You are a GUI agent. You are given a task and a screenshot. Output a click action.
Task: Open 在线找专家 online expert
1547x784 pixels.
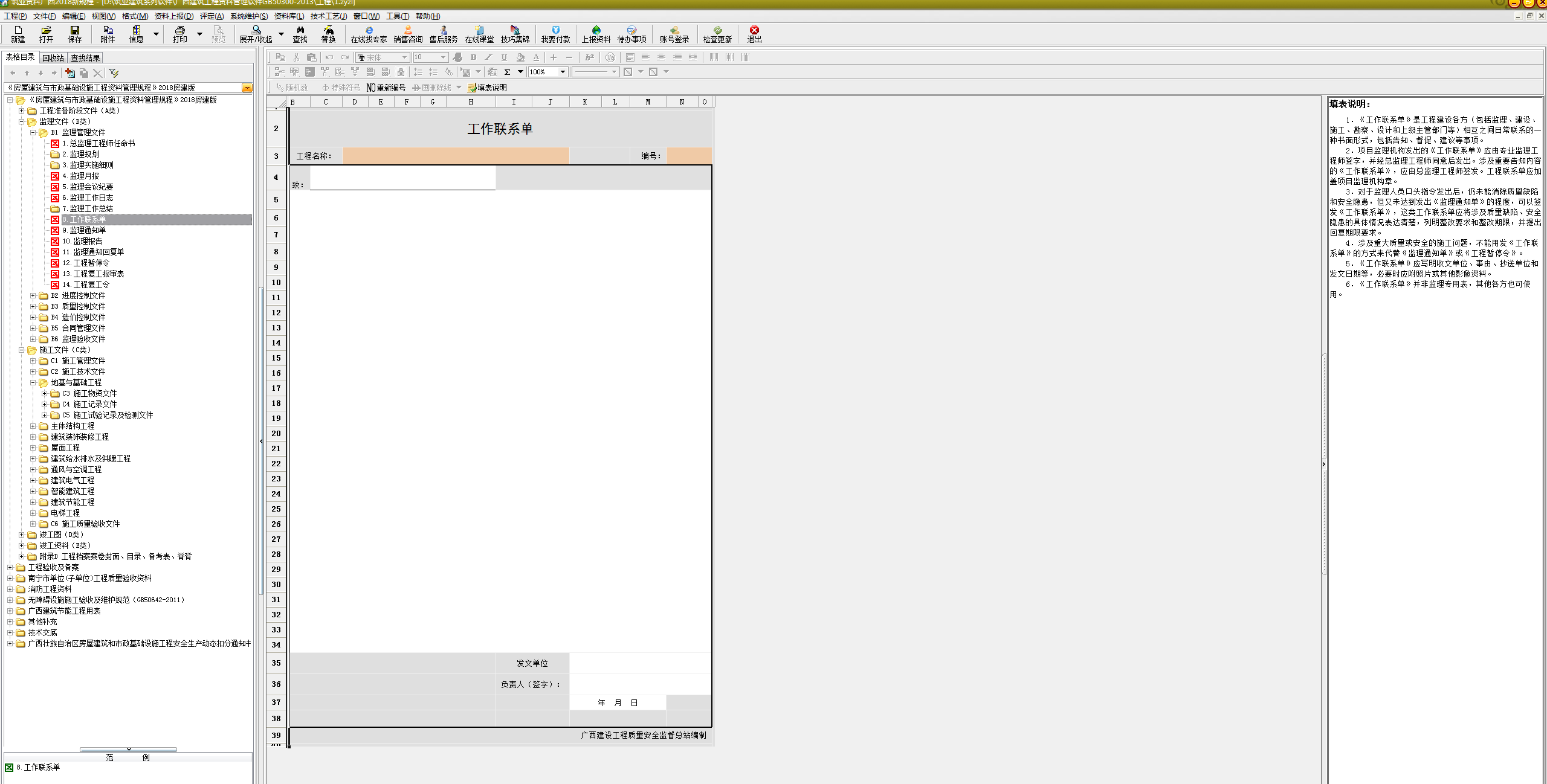pos(369,34)
